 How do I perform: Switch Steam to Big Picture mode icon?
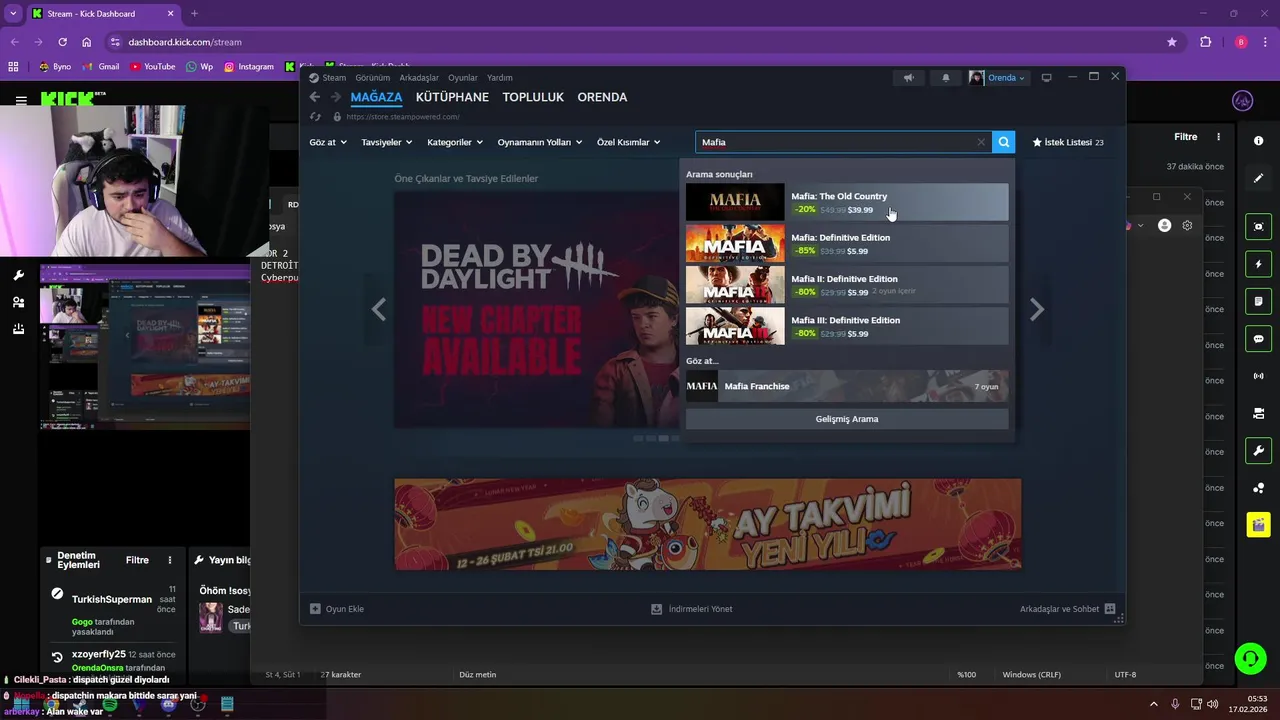[1047, 78]
